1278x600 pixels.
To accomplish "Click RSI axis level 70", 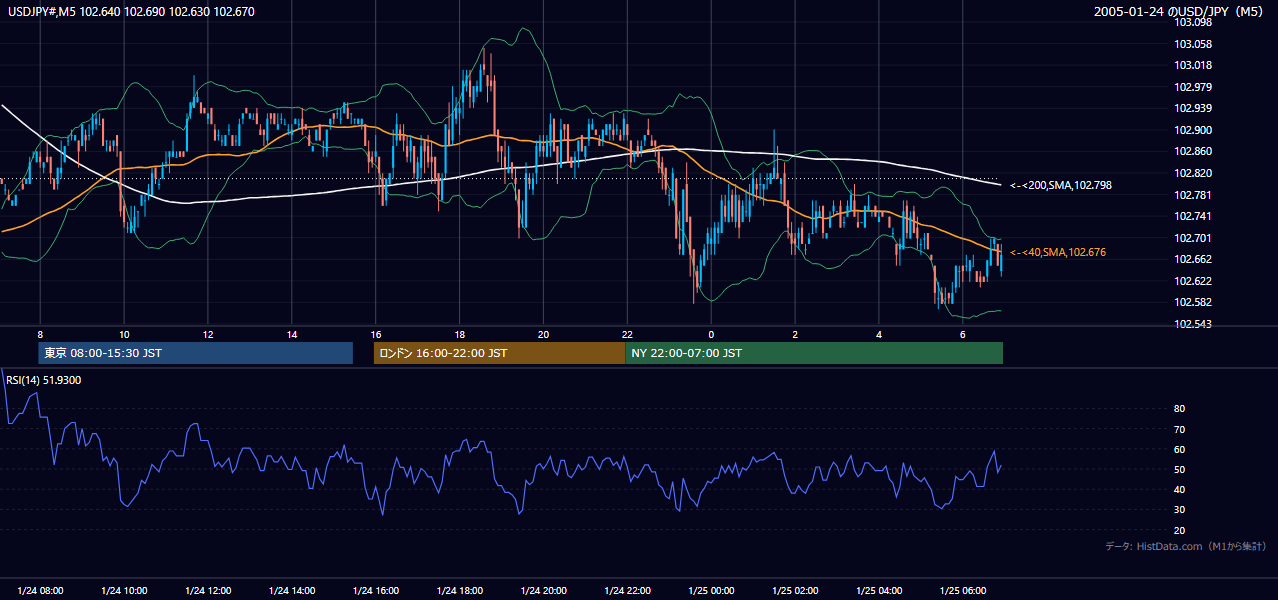I will coord(1179,429).
